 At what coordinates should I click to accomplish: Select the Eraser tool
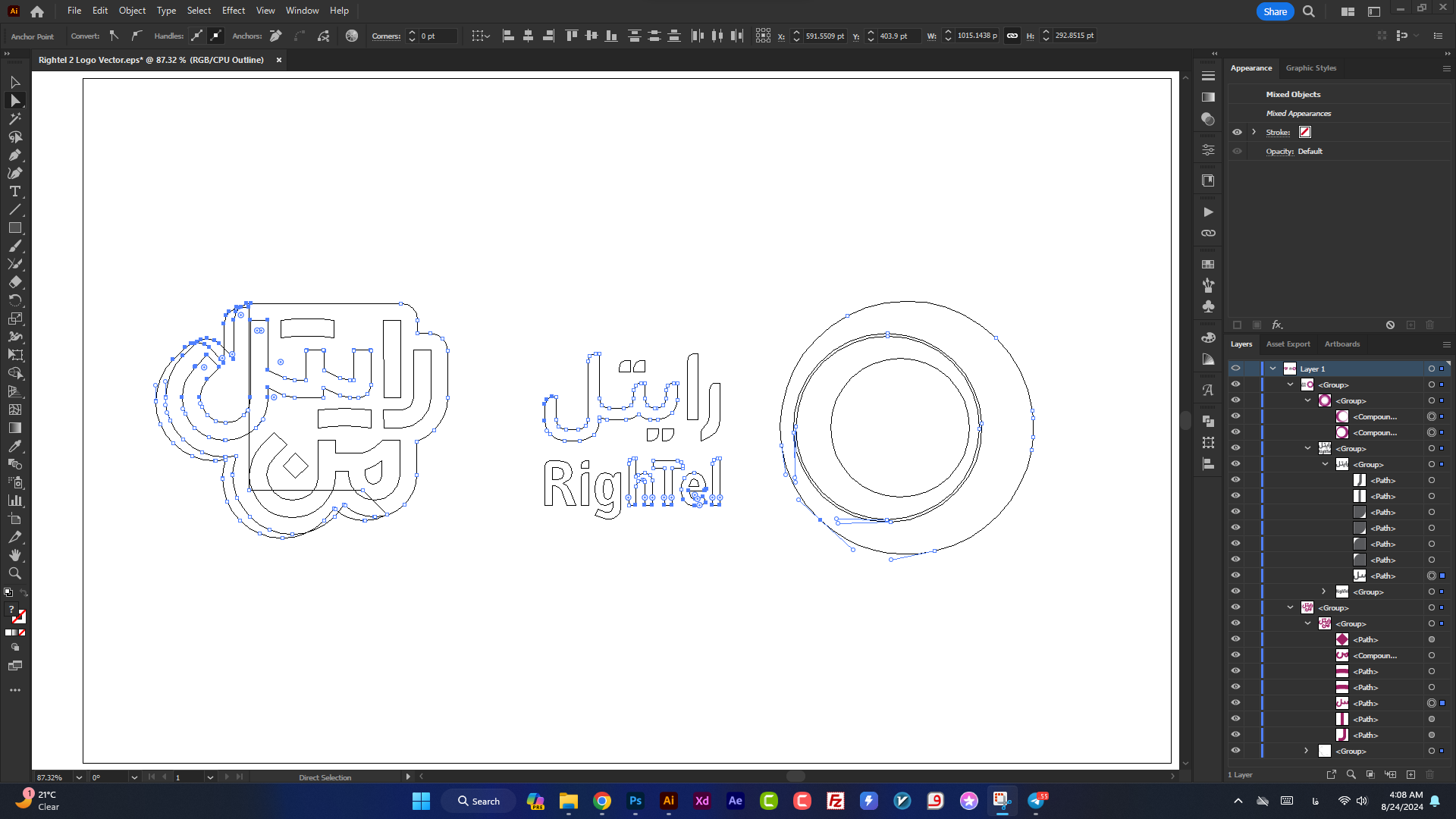point(15,282)
